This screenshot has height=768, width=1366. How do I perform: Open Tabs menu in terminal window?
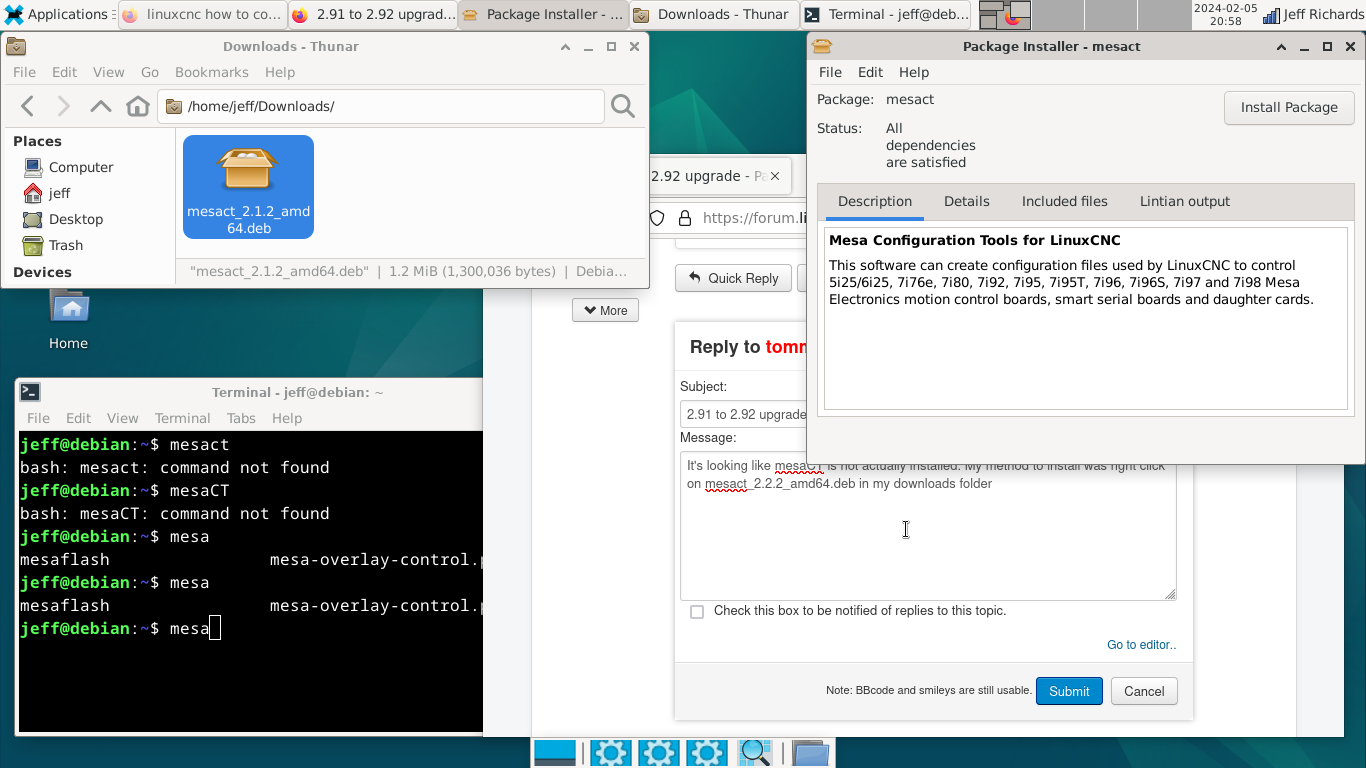pos(241,418)
